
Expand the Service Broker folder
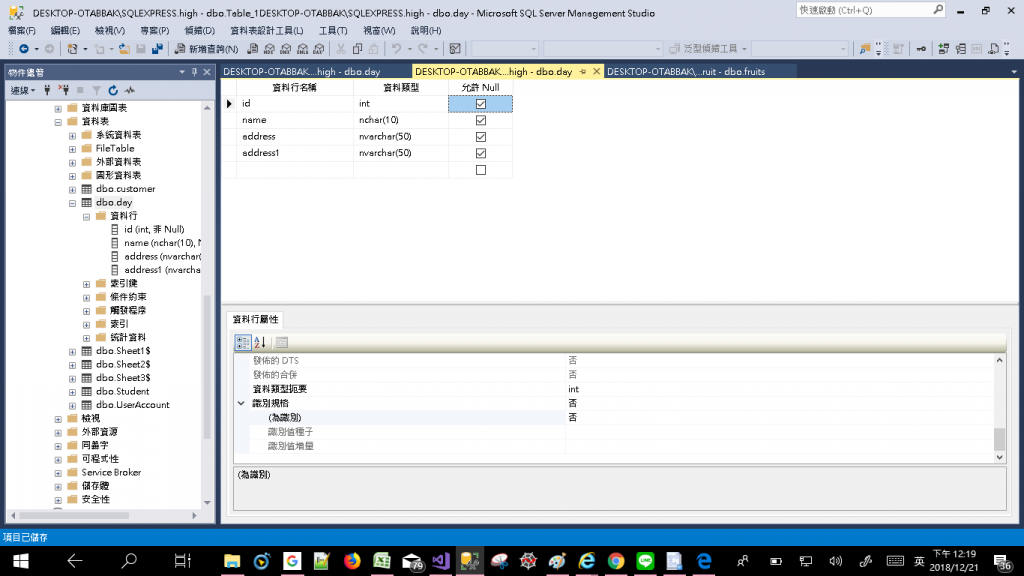pyautogui.click(x=58, y=473)
